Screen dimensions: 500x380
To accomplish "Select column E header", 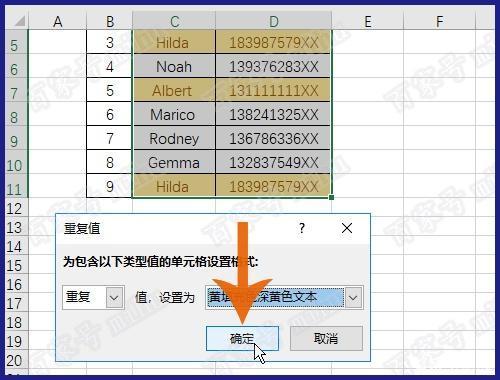I will 368,22.
